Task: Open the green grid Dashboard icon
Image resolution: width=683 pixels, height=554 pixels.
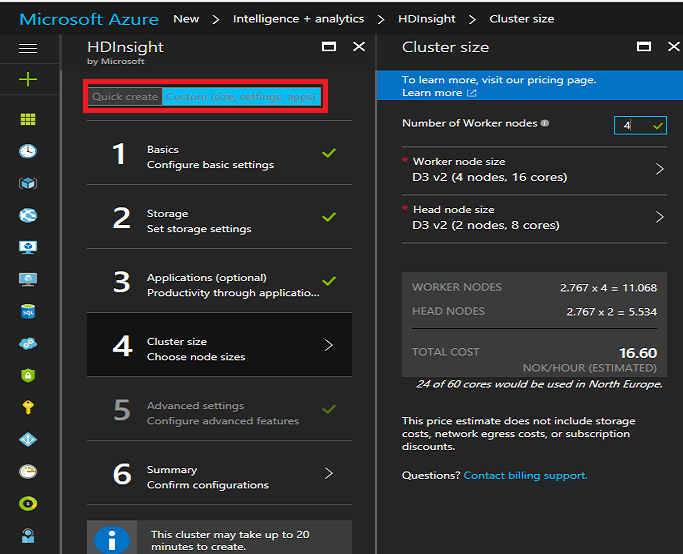Action: point(28,119)
